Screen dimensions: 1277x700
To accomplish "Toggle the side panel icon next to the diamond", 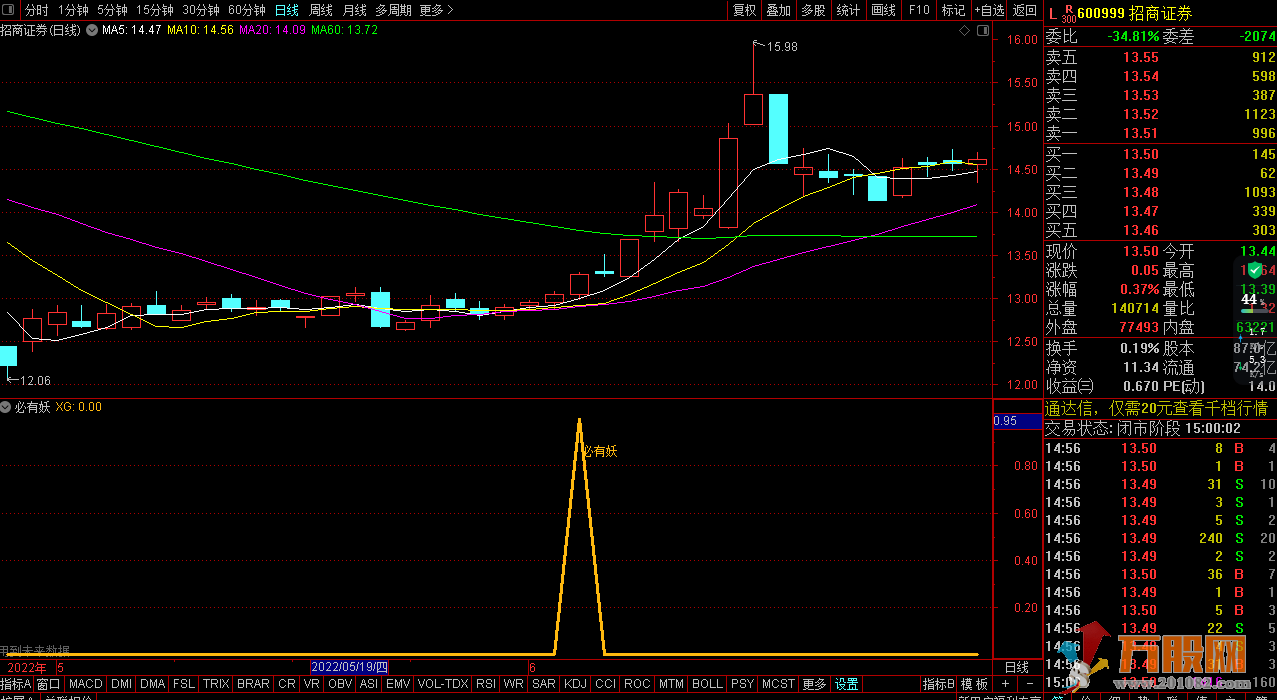I will click(982, 31).
